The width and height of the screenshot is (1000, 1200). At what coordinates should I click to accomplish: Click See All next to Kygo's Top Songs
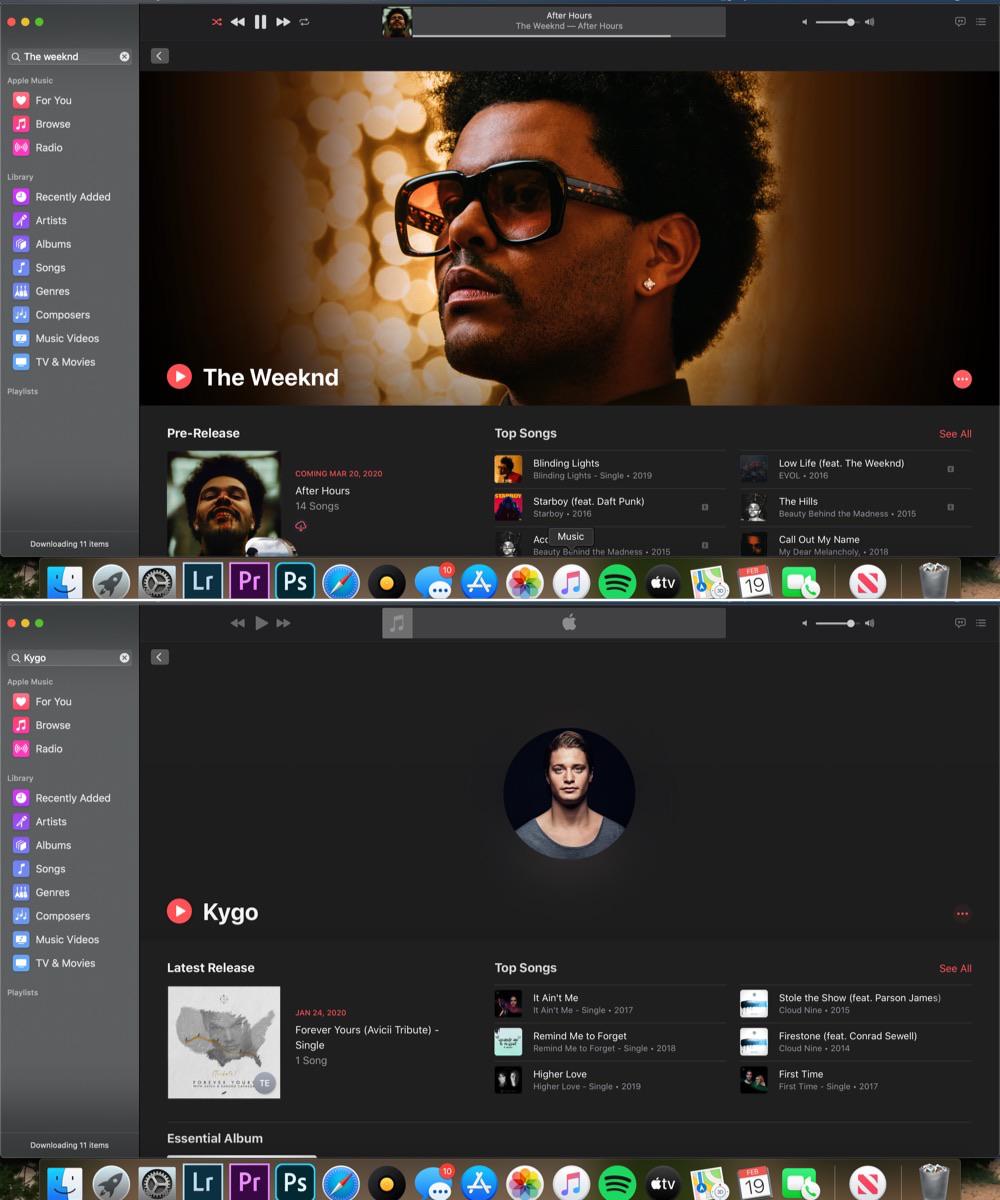[954, 968]
